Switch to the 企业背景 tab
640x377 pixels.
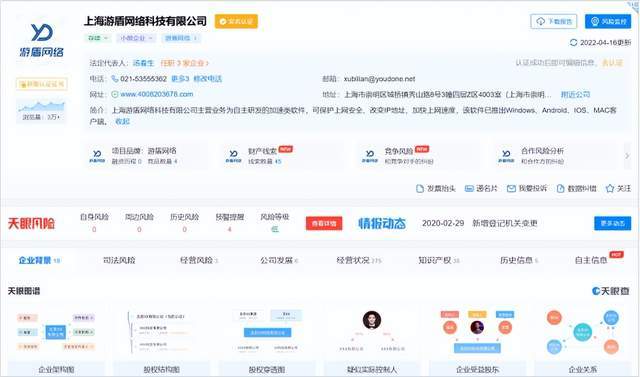(39, 260)
